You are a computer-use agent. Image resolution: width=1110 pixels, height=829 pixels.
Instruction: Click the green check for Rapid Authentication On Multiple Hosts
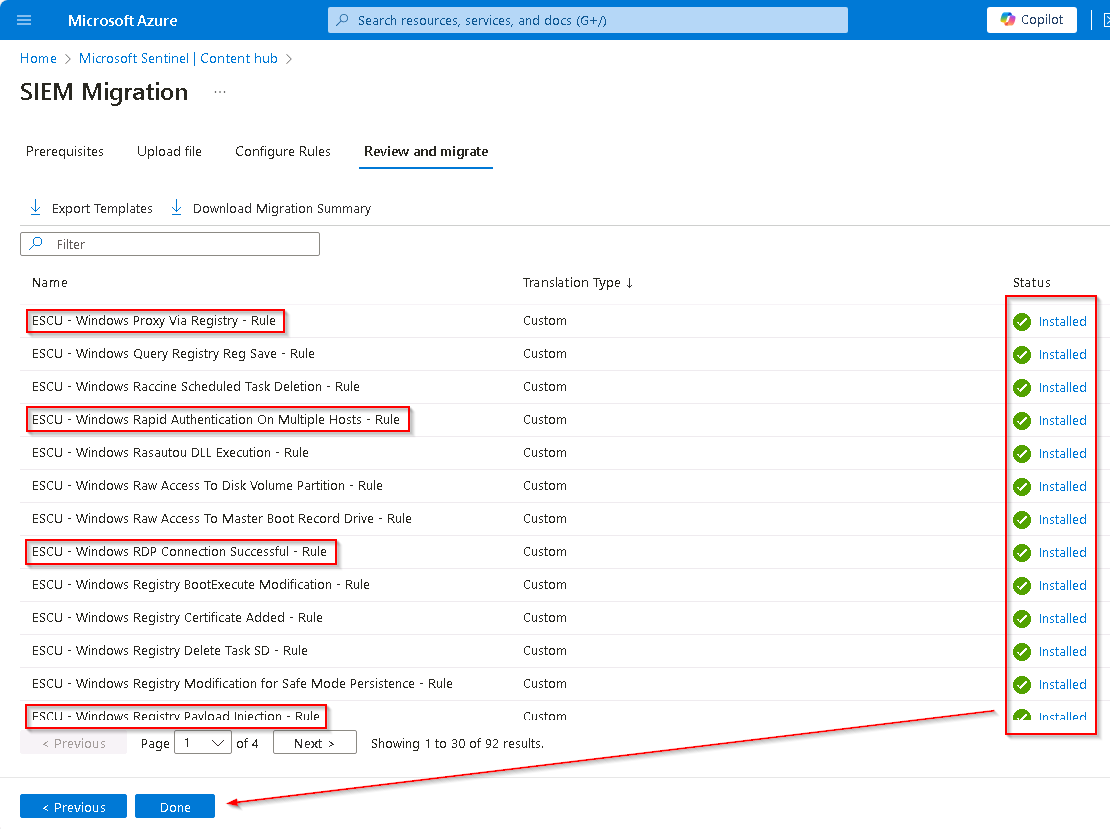click(x=1022, y=421)
